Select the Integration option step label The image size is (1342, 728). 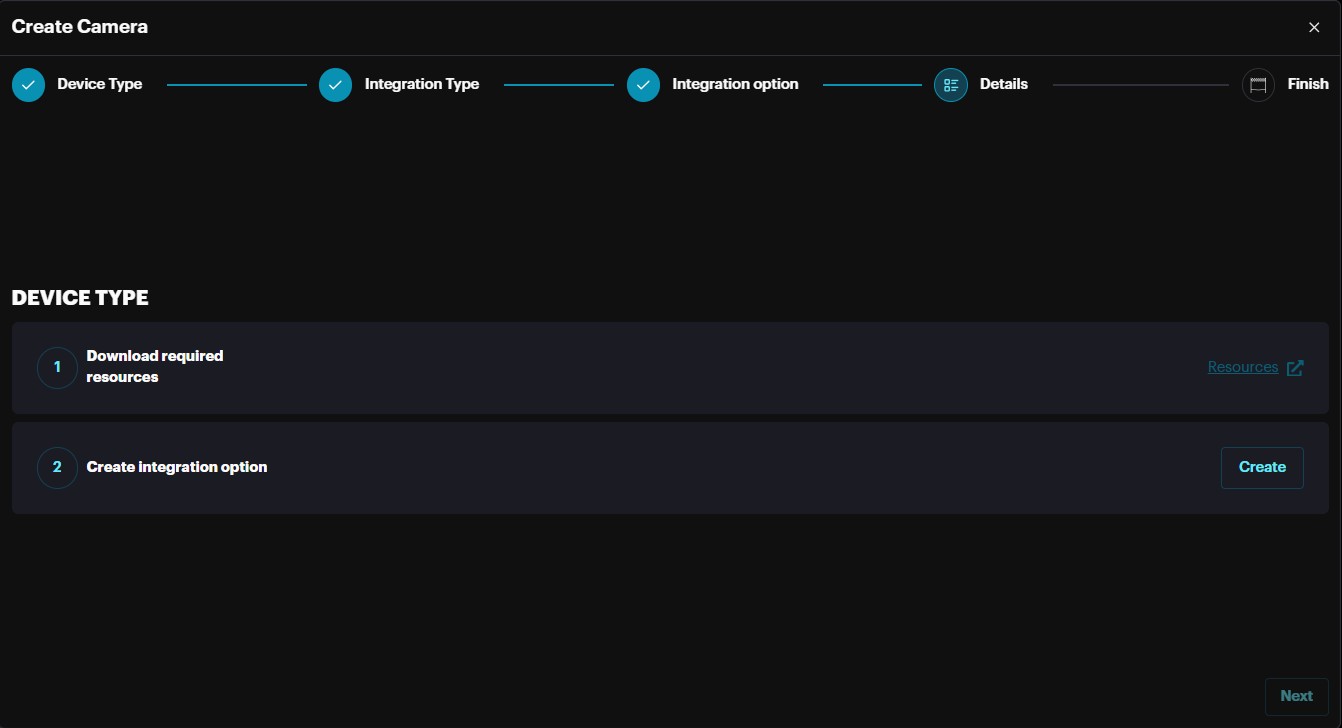[735, 84]
